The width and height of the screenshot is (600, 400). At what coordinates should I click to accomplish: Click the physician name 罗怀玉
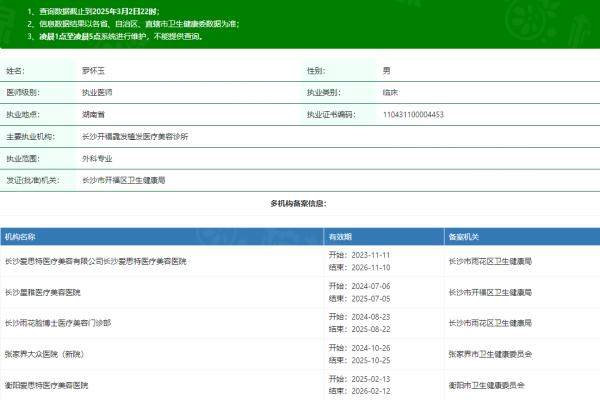[x=93, y=71]
